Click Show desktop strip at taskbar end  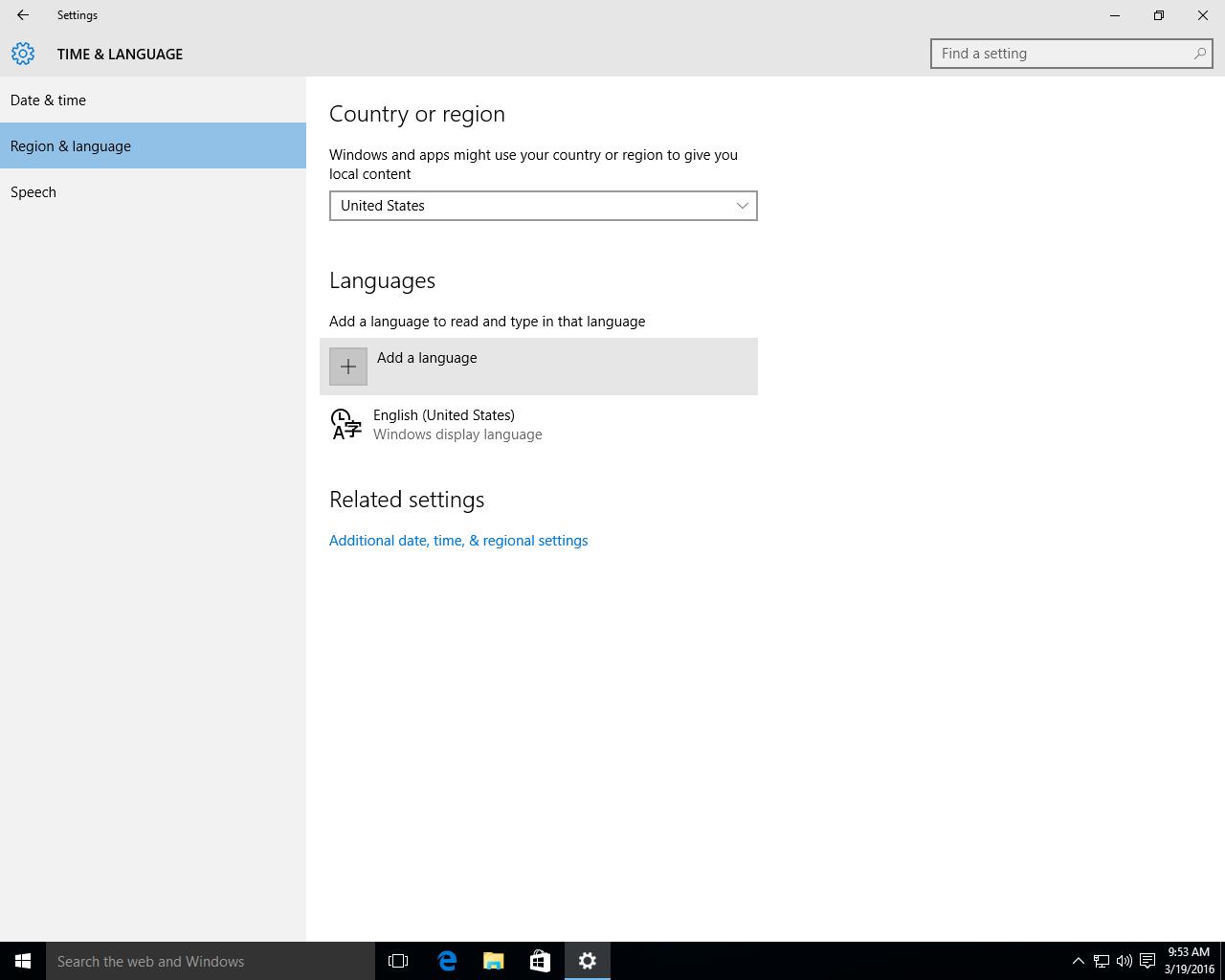pyautogui.click(x=1222, y=961)
